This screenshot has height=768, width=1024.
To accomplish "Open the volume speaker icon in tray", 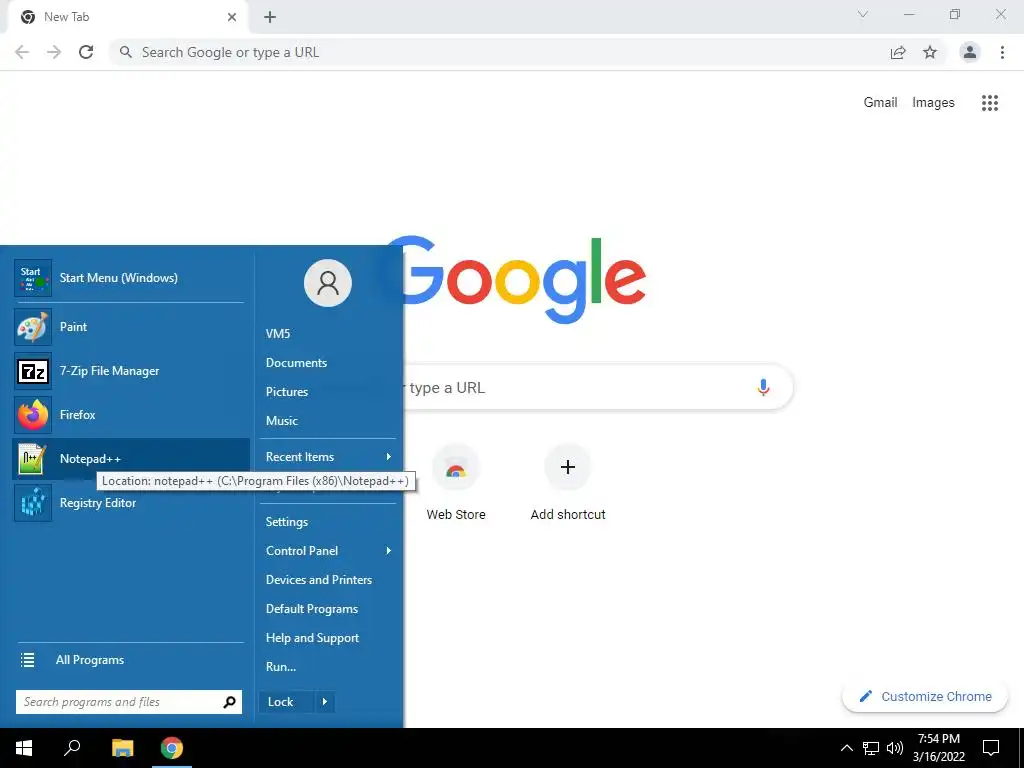I will (895, 748).
